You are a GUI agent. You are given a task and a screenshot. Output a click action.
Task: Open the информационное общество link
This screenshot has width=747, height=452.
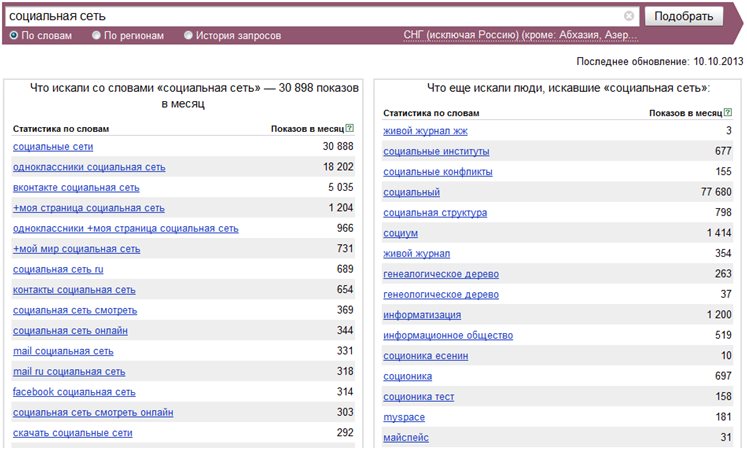pos(448,335)
